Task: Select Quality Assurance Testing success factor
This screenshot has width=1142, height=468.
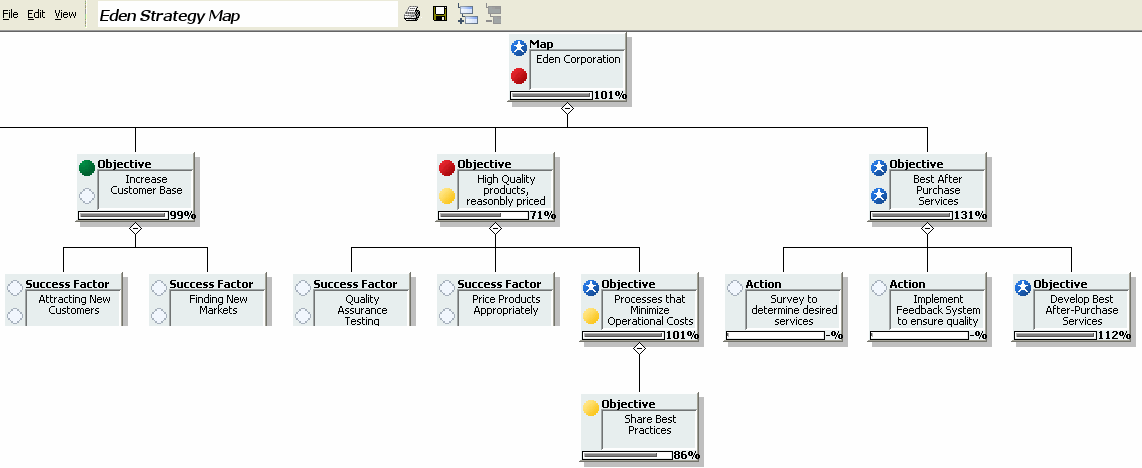Action: click(362, 310)
